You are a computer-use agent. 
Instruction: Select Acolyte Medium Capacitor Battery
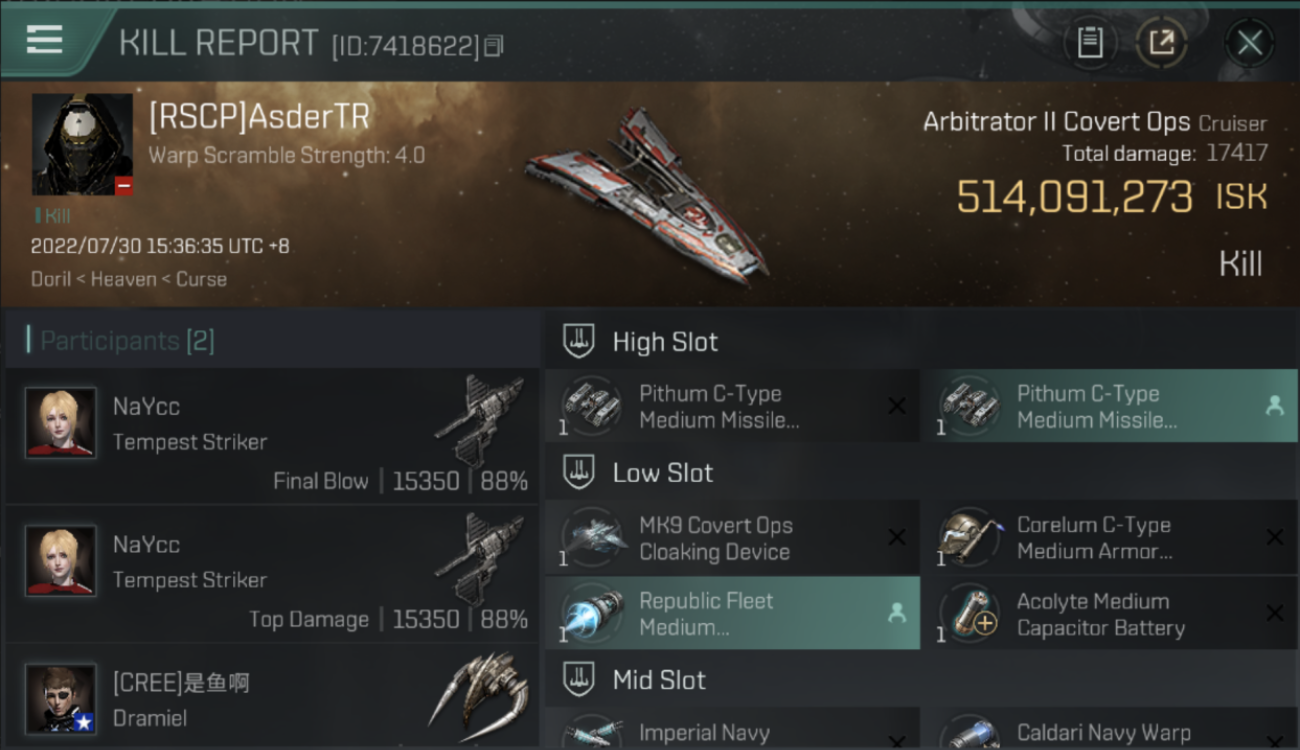click(x=1109, y=613)
